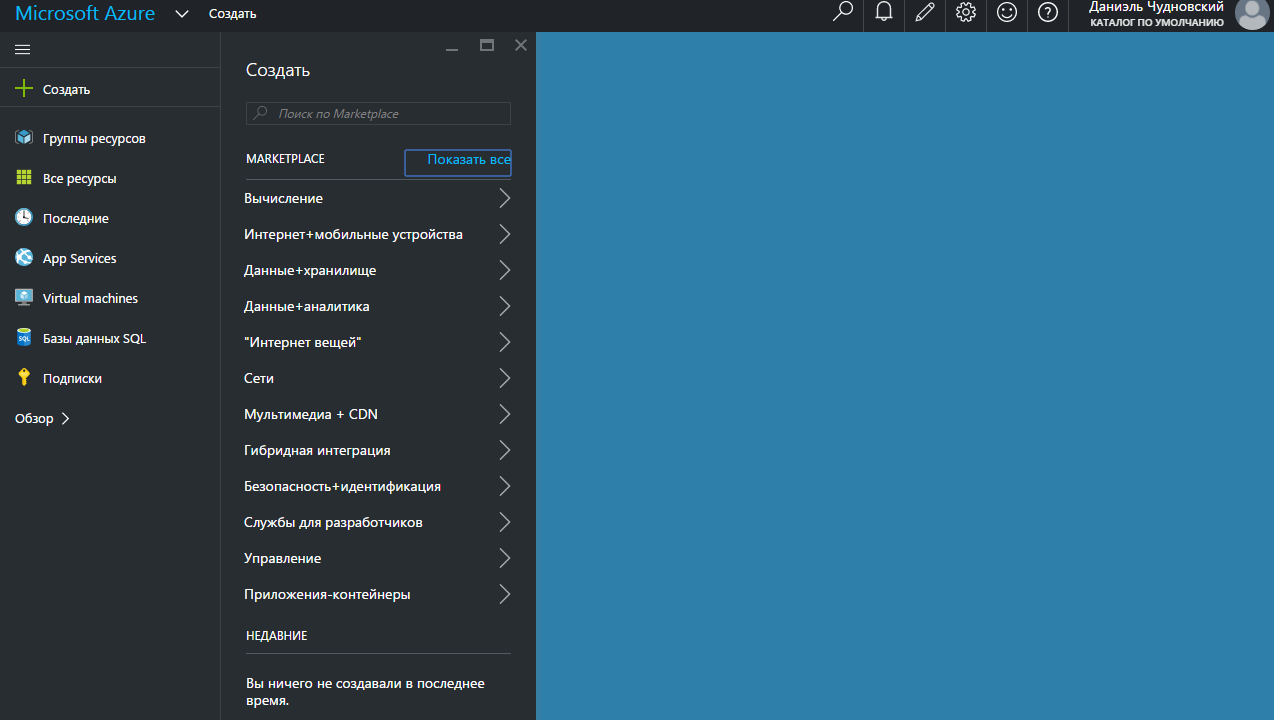Select Приложения-контейнеры label
1274x720 pixels.
pyautogui.click(x=327, y=594)
